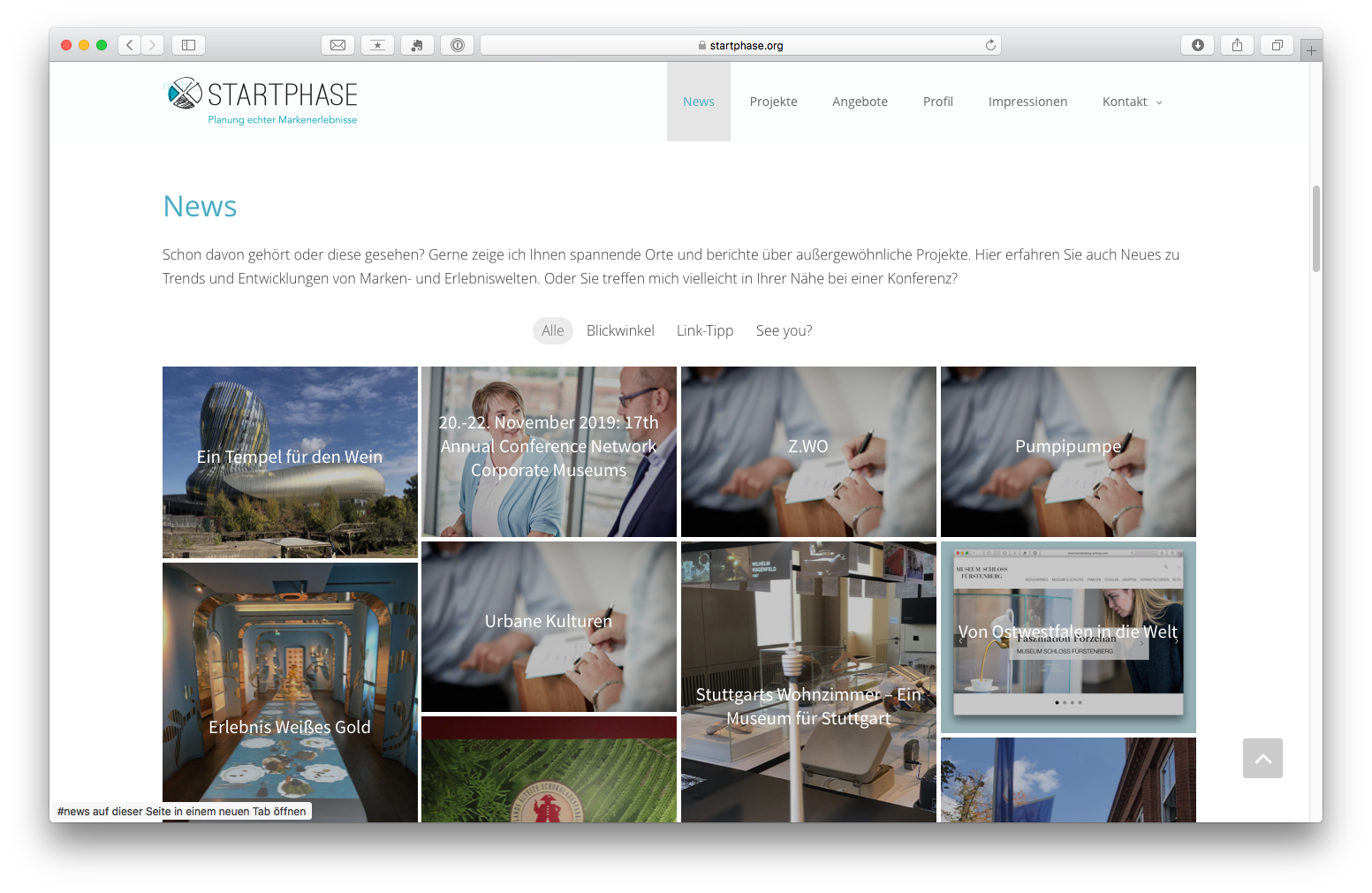
Task: Open the Angebote navigation link
Action: coord(860,102)
